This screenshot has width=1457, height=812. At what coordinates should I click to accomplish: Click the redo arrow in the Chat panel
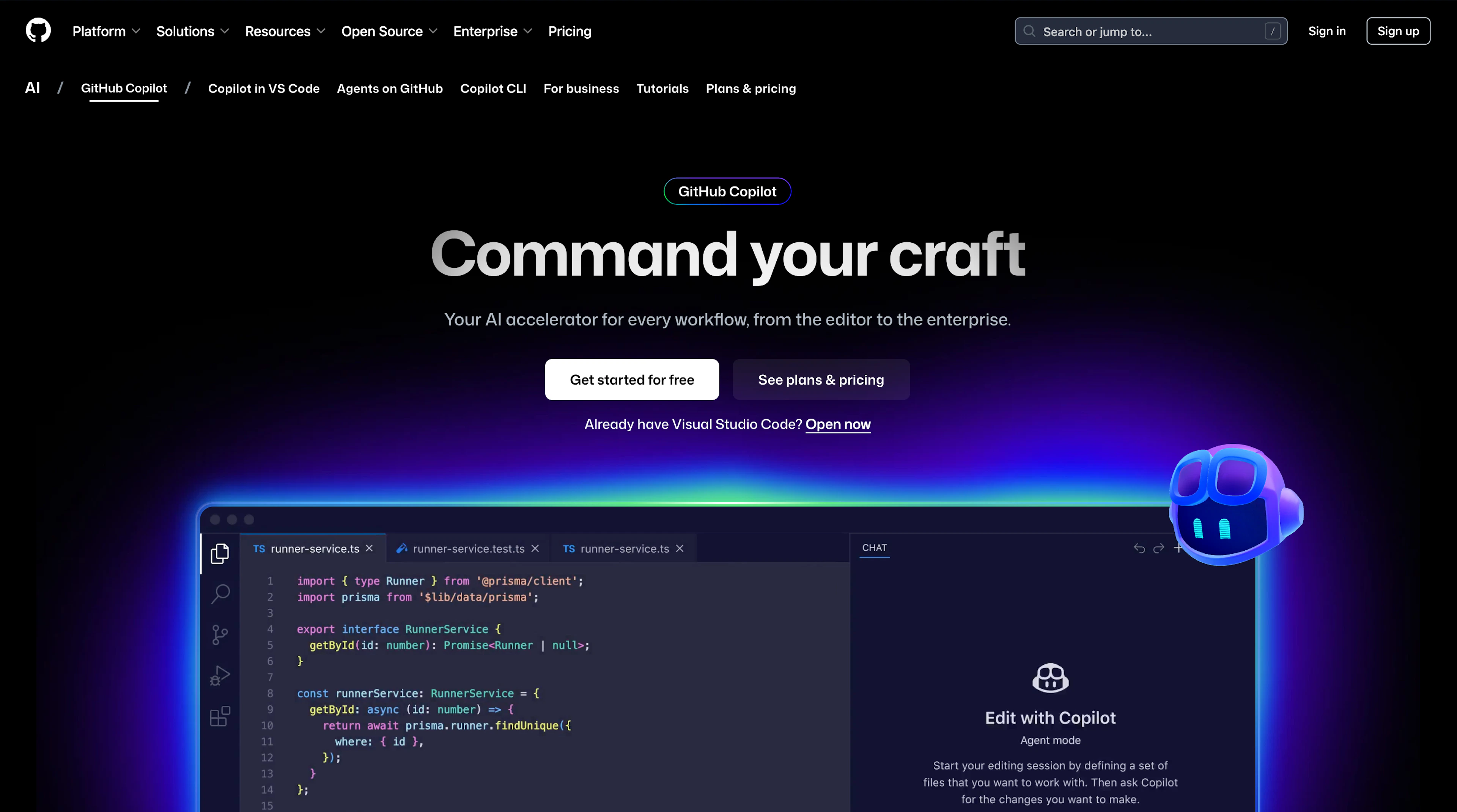[1158, 548]
